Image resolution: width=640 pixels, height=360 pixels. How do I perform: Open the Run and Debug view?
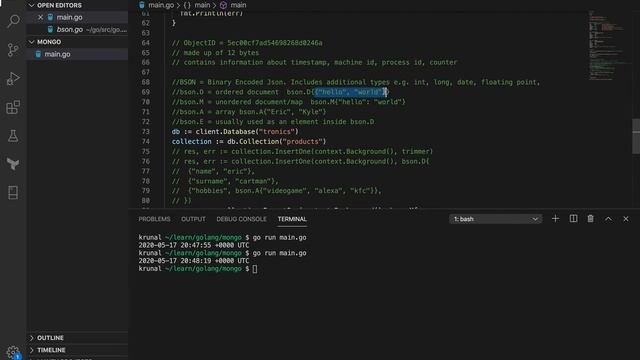point(13,78)
